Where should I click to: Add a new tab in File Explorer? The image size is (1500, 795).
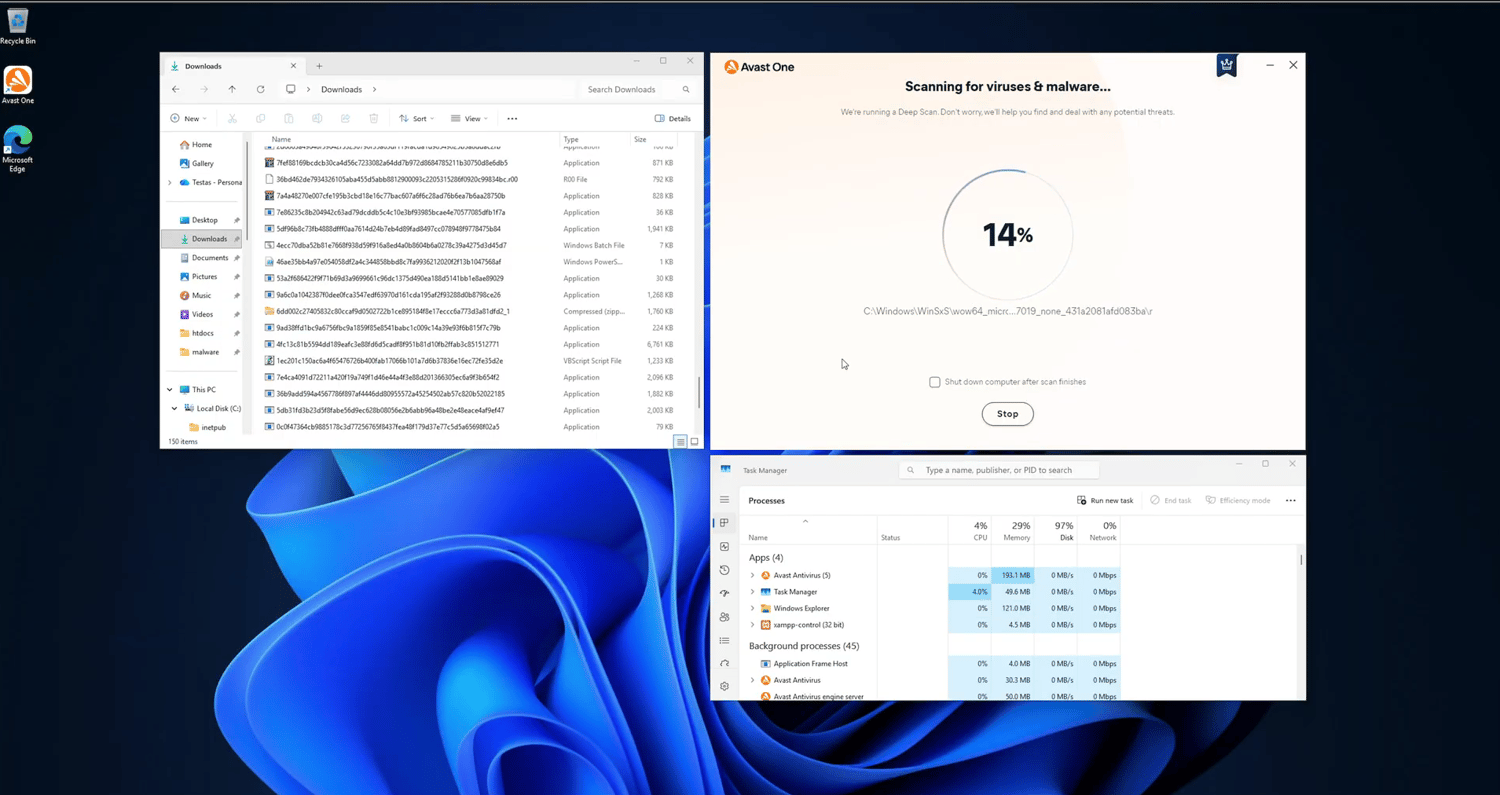(x=319, y=66)
